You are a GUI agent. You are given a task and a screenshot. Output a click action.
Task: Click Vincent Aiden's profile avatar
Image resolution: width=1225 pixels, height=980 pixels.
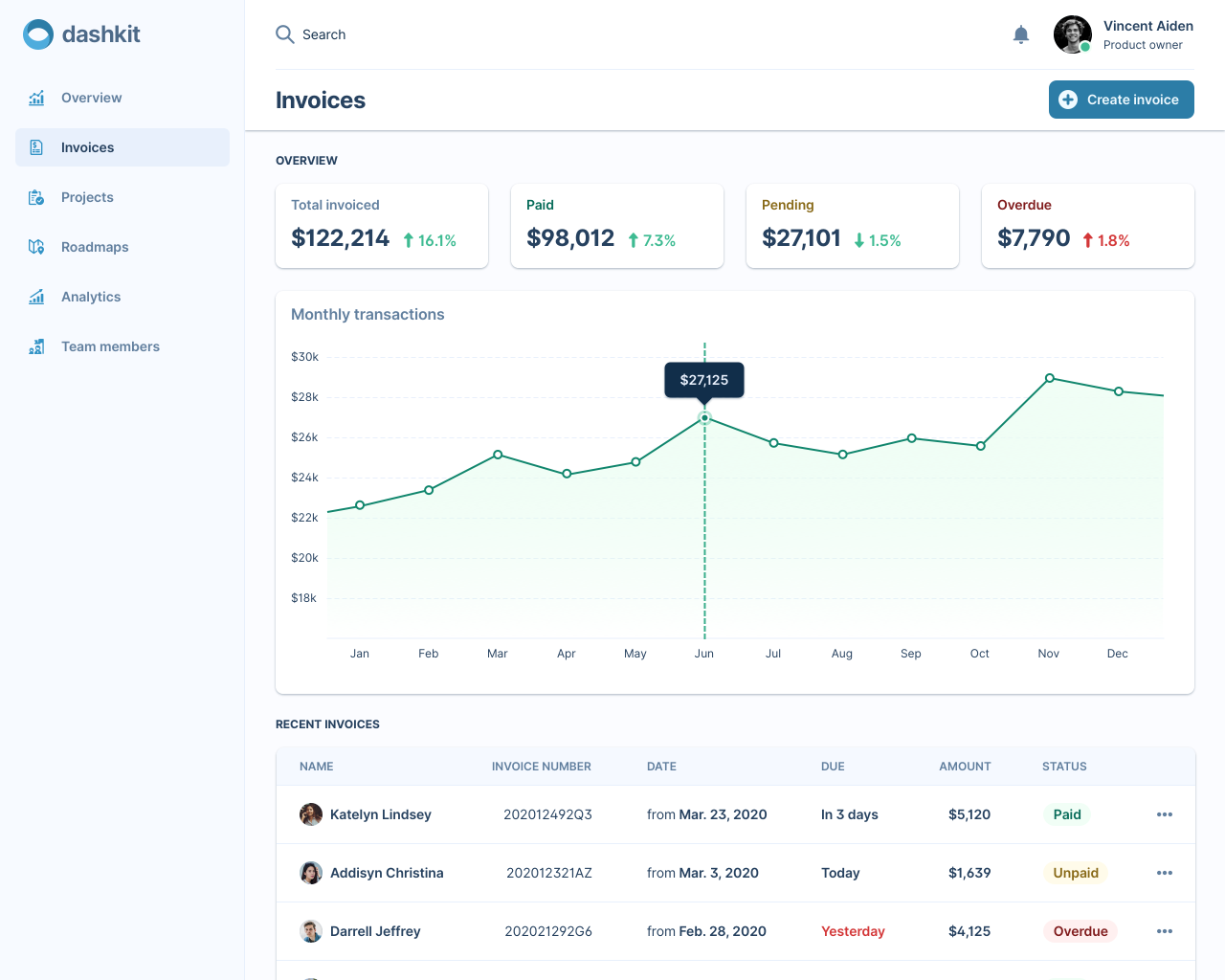click(1073, 34)
